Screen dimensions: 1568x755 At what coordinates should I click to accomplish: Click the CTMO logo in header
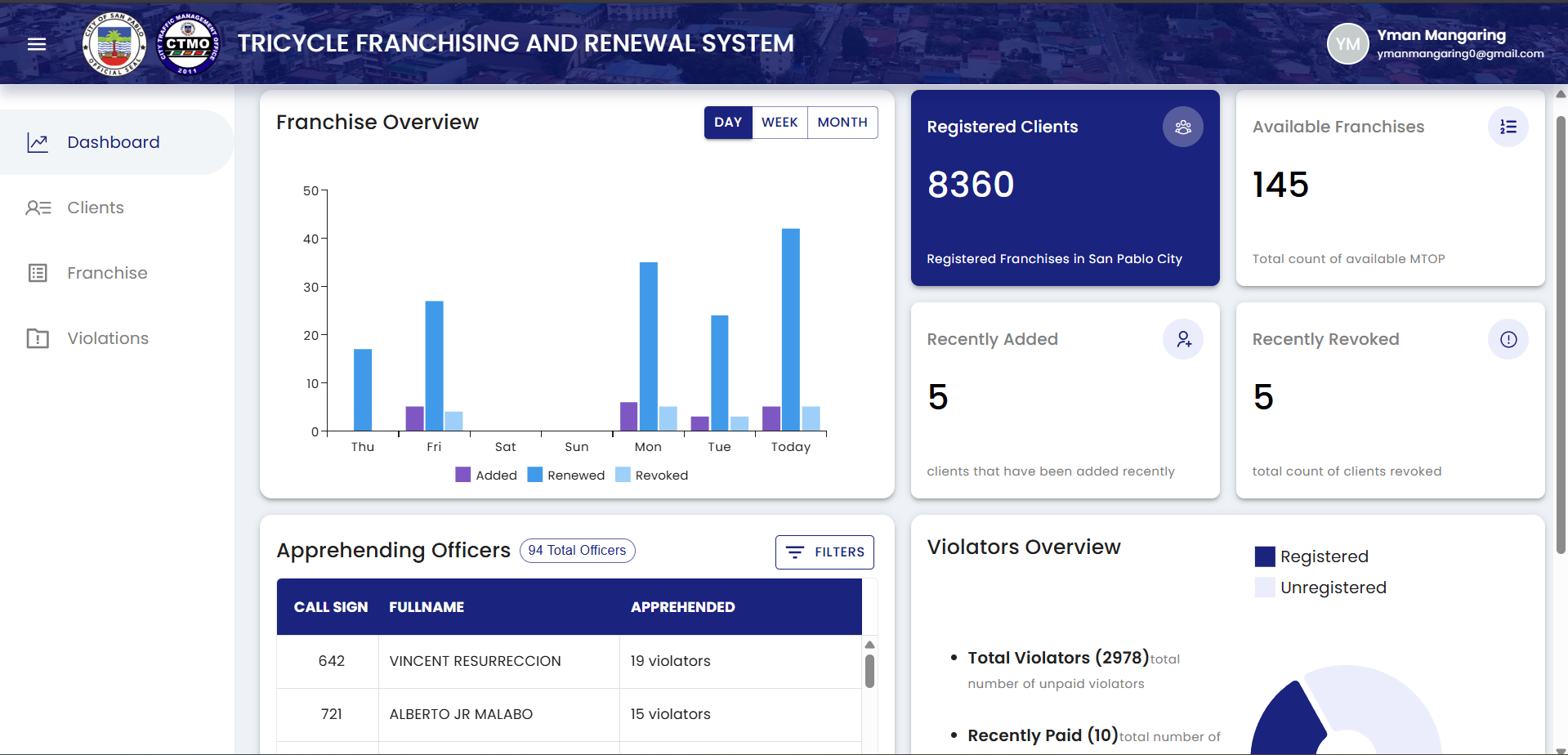[x=188, y=44]
